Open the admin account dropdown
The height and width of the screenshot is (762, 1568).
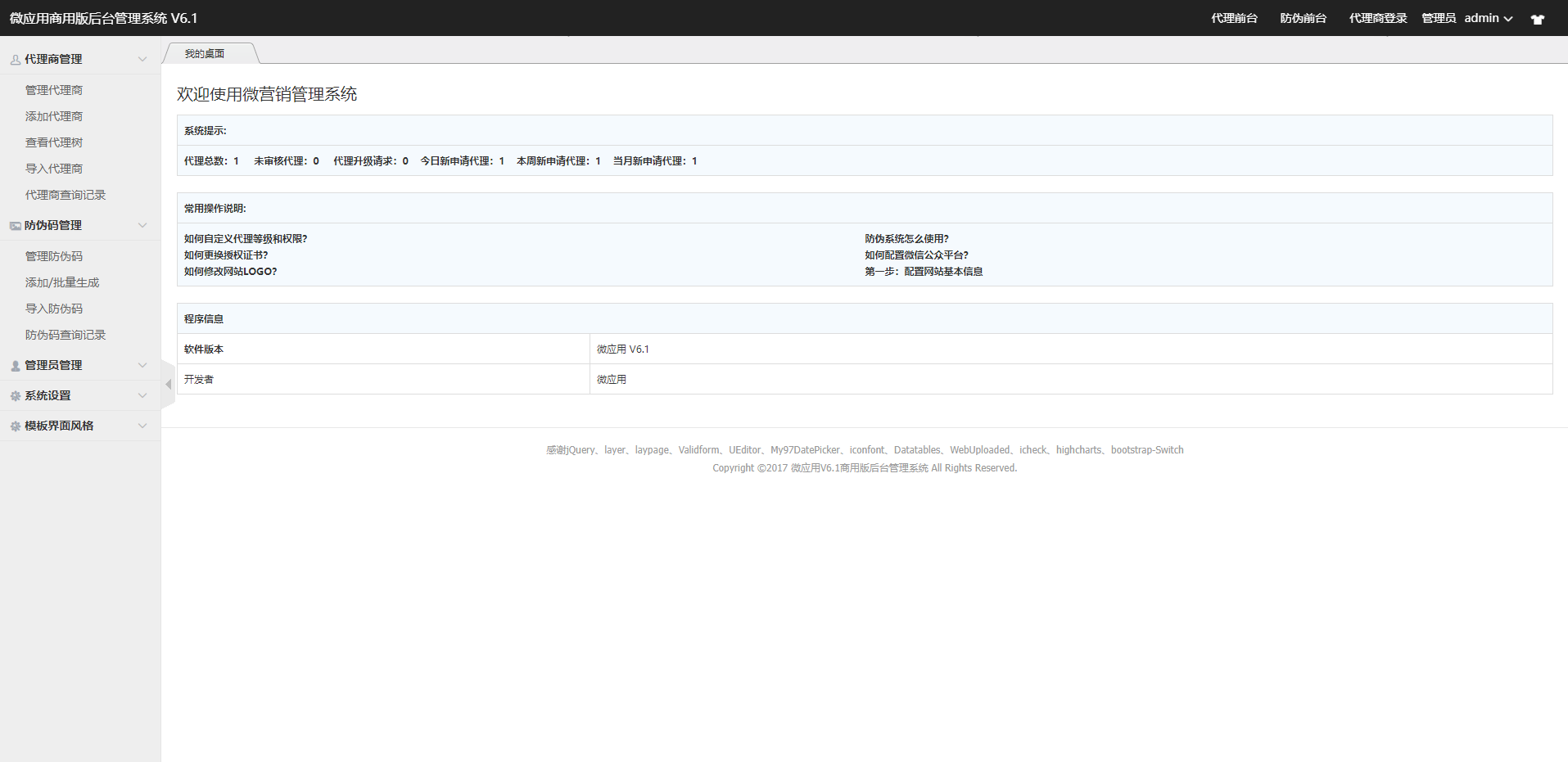click(1488, 18)
